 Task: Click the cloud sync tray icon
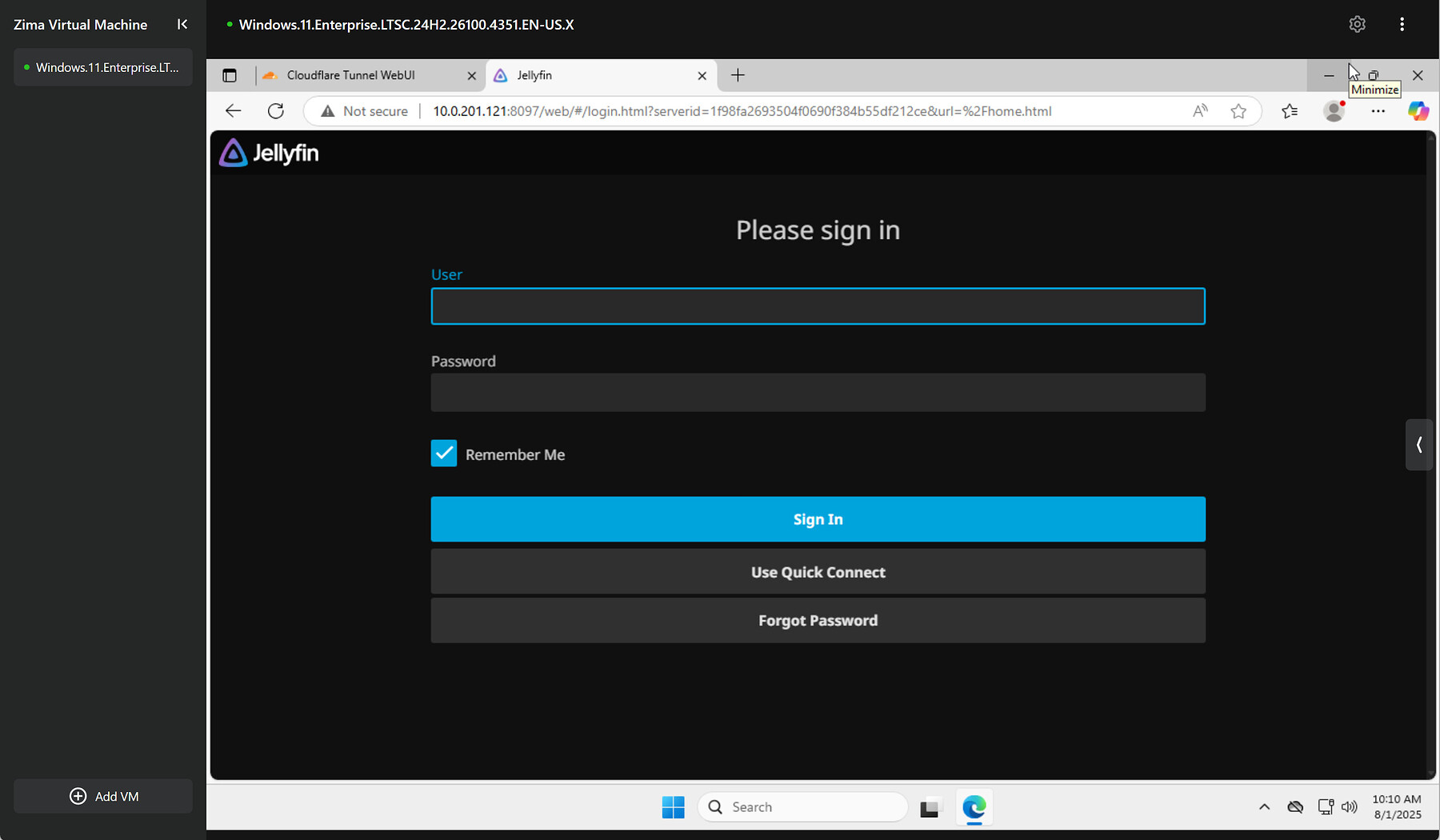click(x=1295, y=807)
